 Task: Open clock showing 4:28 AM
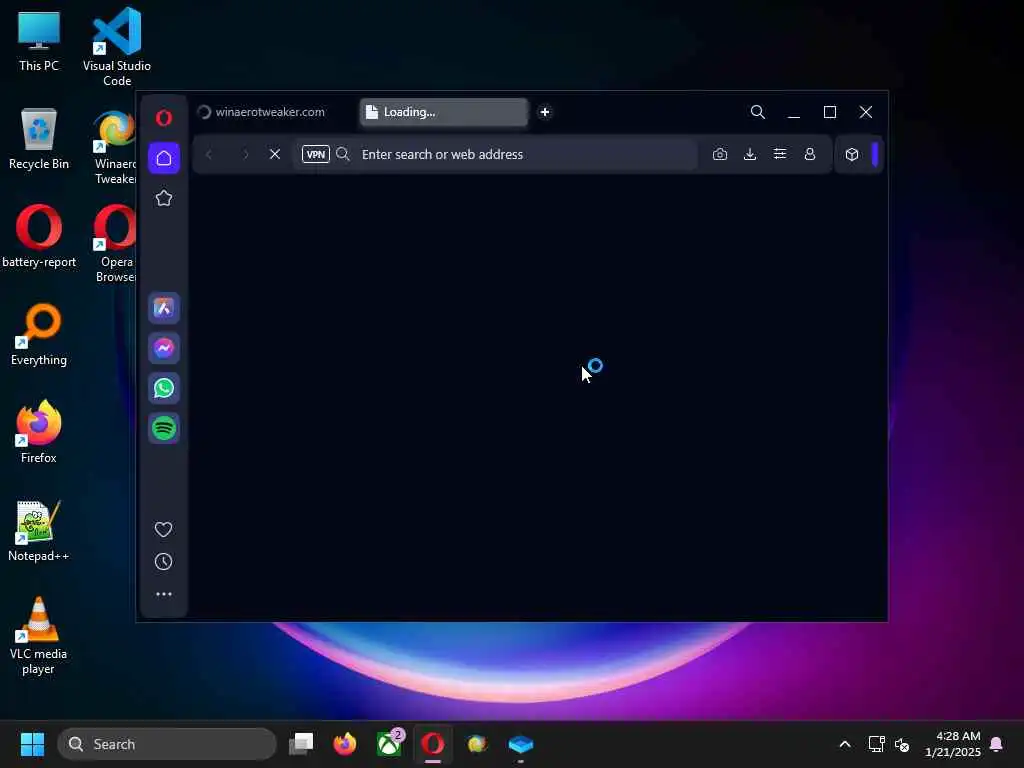pos(953,744)
